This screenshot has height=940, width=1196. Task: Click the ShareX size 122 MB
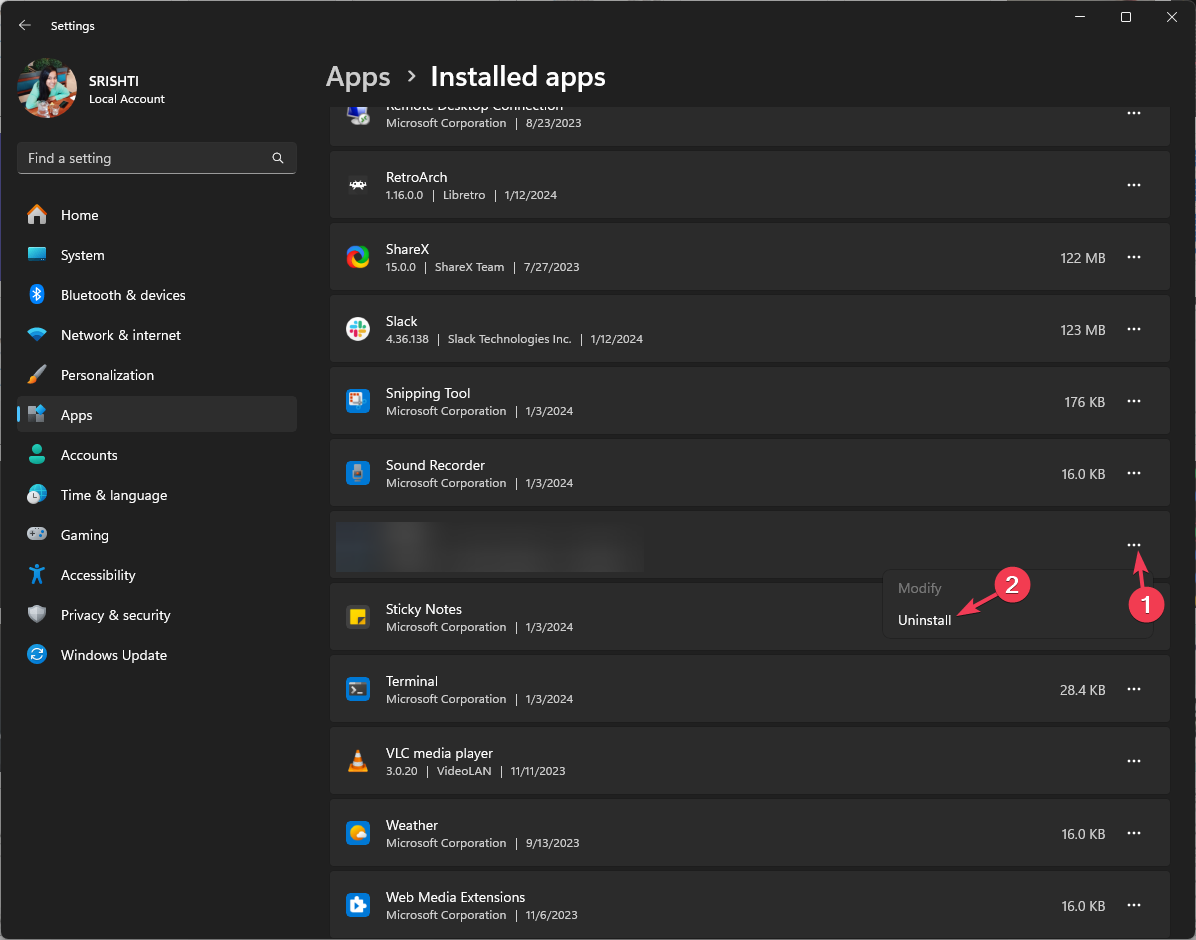coord(1082,258)
